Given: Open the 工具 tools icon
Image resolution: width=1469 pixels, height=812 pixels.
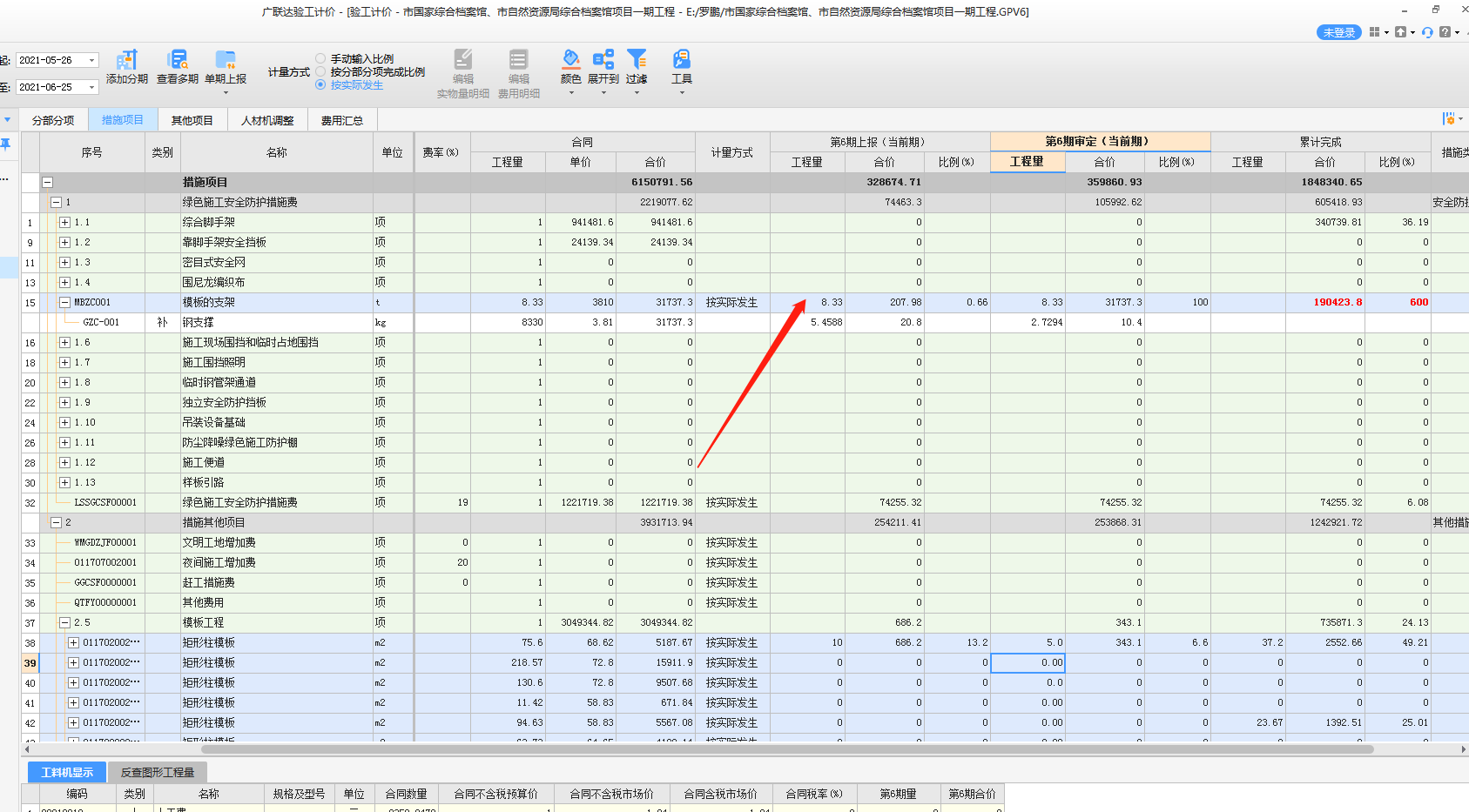Looking at the screenshot, I should point(682,59).
